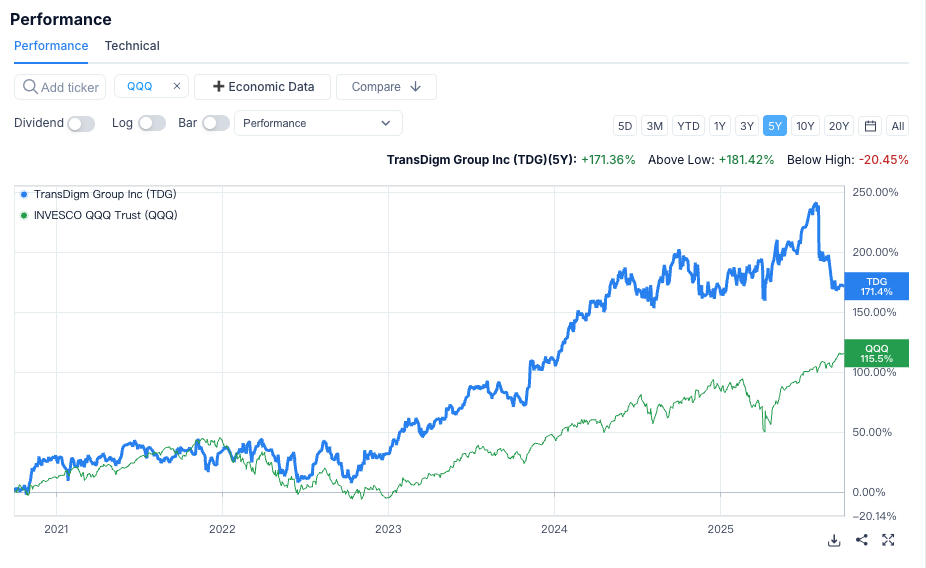Open the Performance metric dropdown
Viewport: 926px width, 568px height.
click(x=317, y=123)
